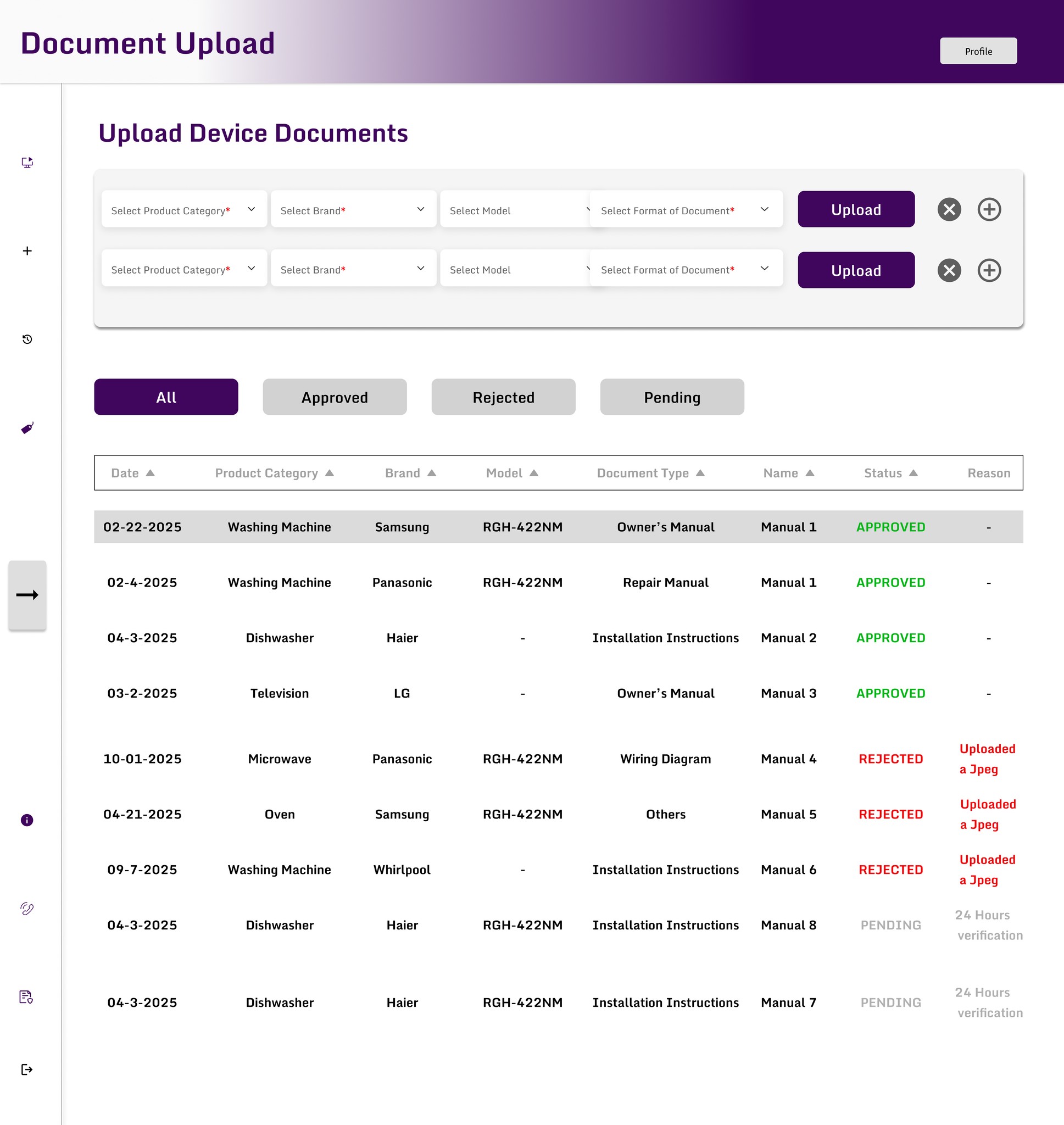Screen dimensions: 1064x1125
Task: Open the Profile button in the header
Action: tap(978, 51)
